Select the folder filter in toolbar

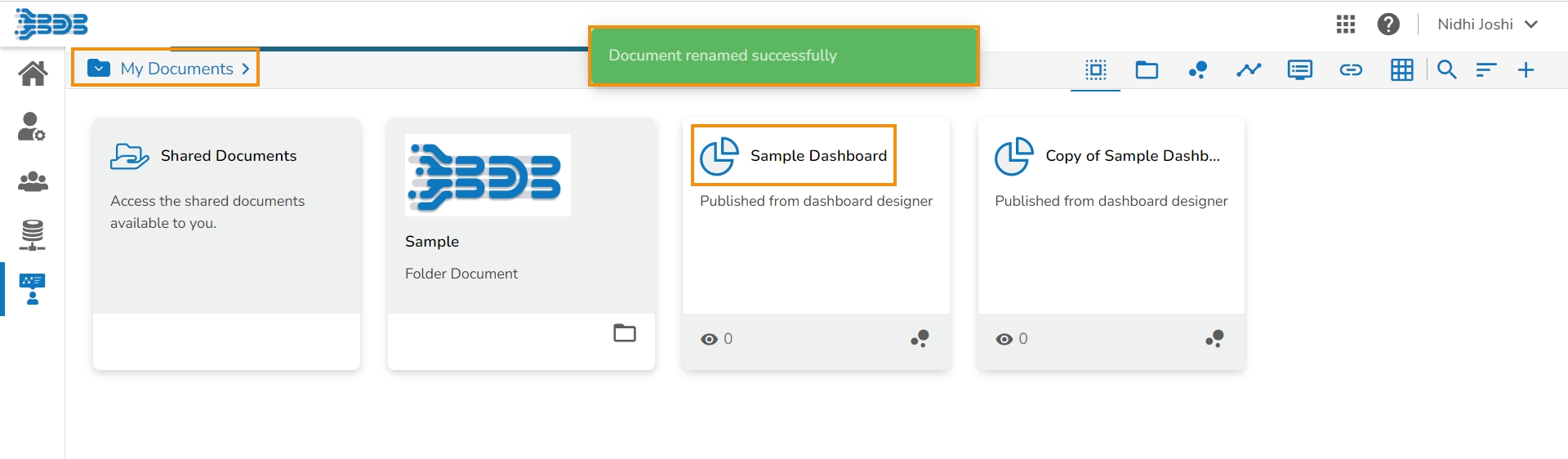coord(1147,69)
